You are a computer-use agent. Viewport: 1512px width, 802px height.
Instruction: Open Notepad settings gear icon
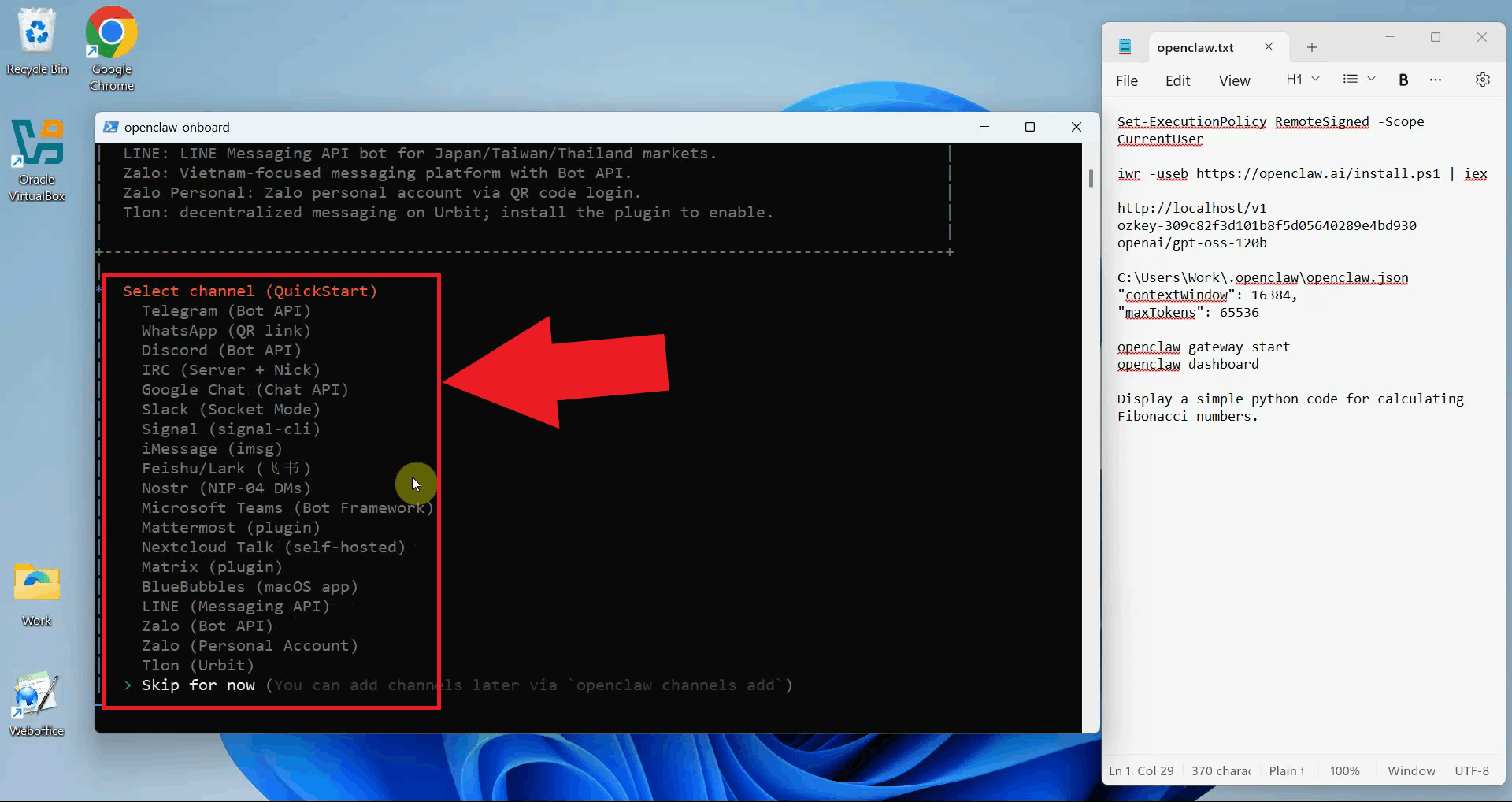click(1482, 80)
